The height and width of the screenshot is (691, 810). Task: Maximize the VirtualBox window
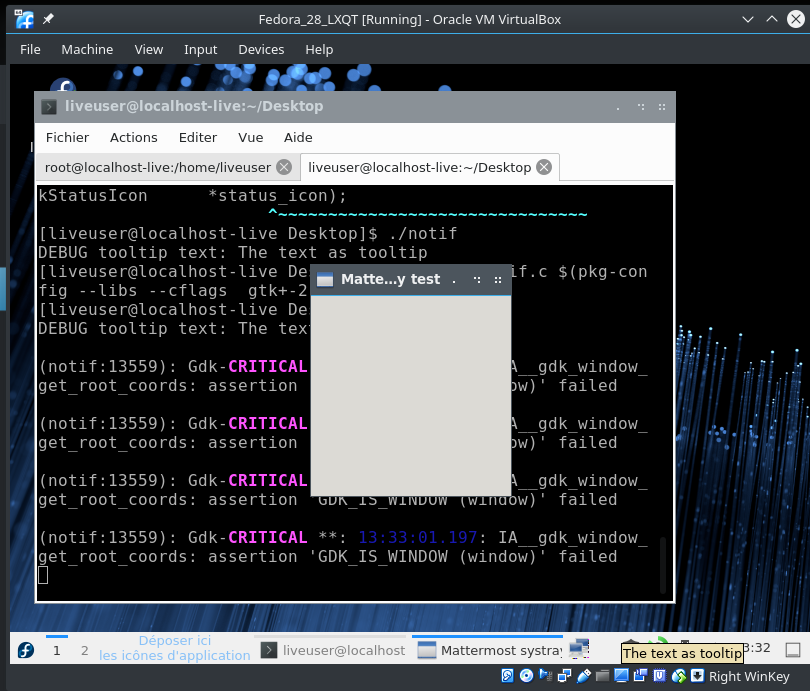point(772,19)
